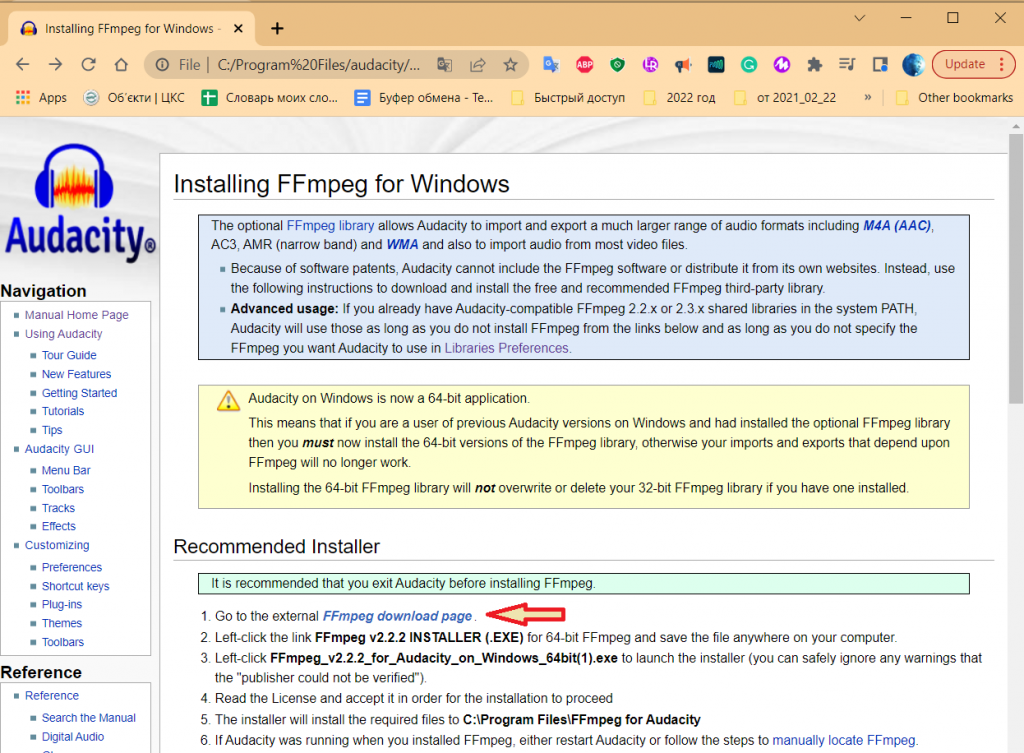
Task: Open the Словарь моих слов bookmark
Action: pyautogui.click(x=270, y=97)
